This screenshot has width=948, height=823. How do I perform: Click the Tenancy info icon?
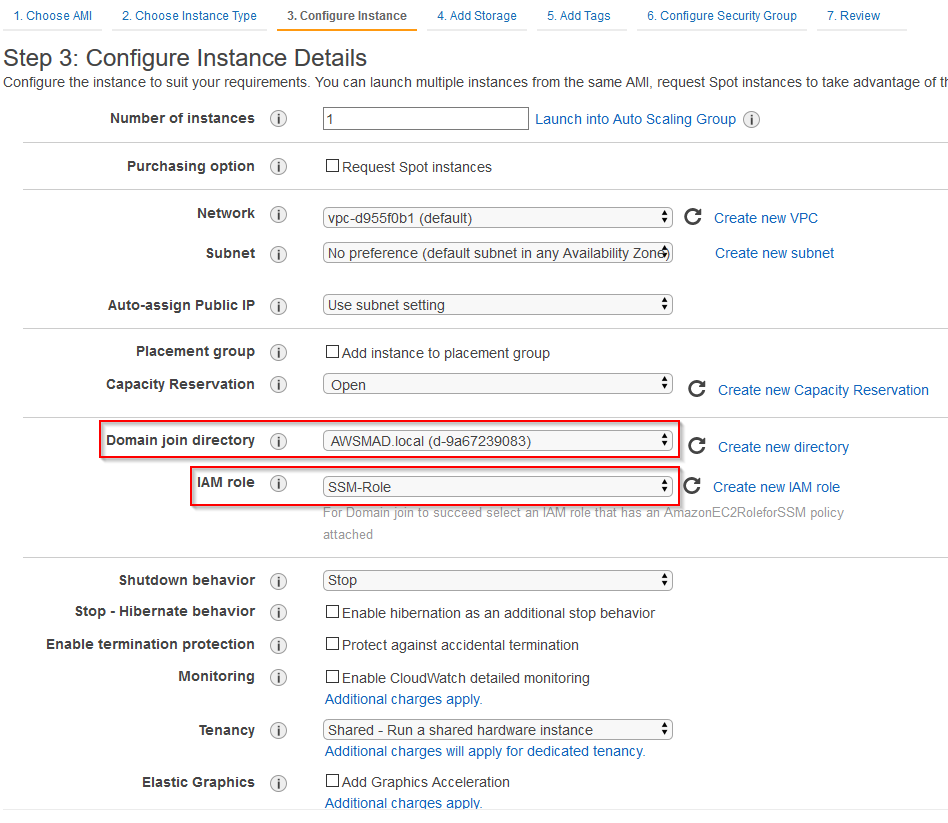pos(278,730)
